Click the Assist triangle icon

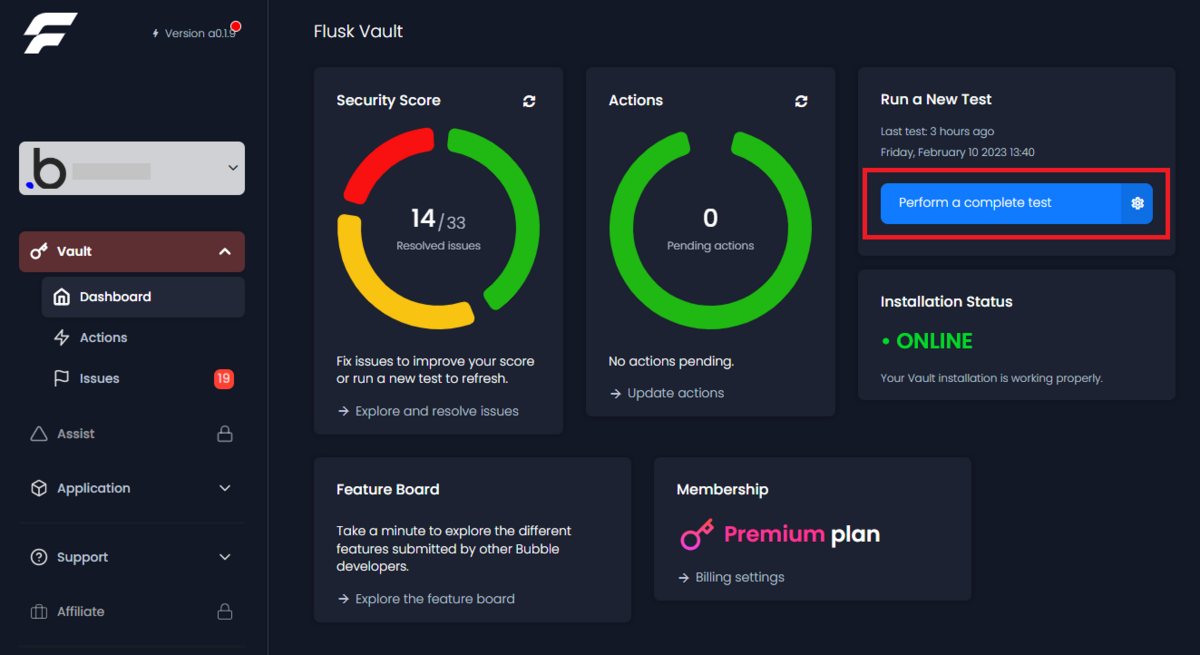37,433
